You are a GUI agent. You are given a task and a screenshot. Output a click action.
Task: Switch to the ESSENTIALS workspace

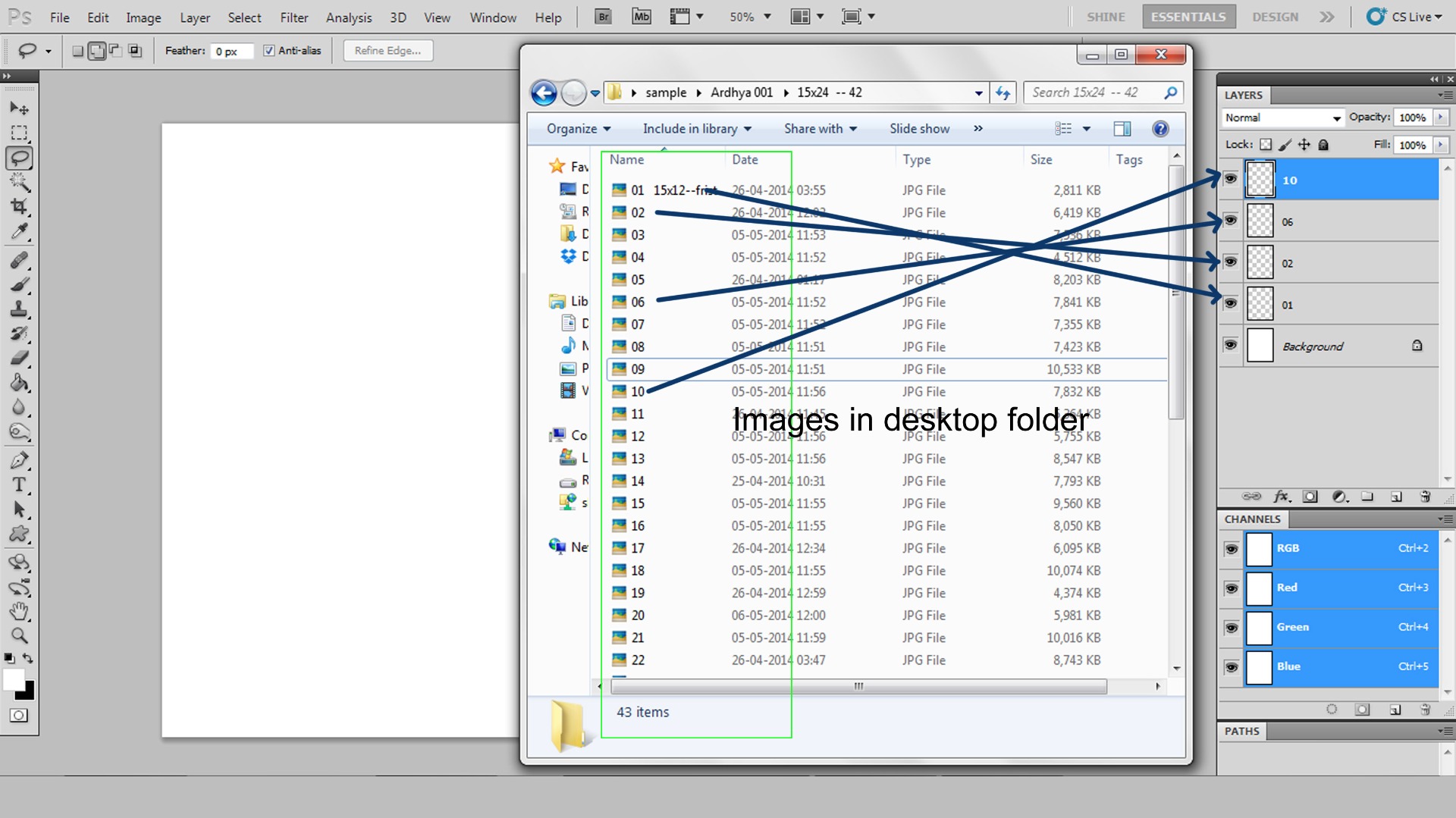[x=1188, y=17]
